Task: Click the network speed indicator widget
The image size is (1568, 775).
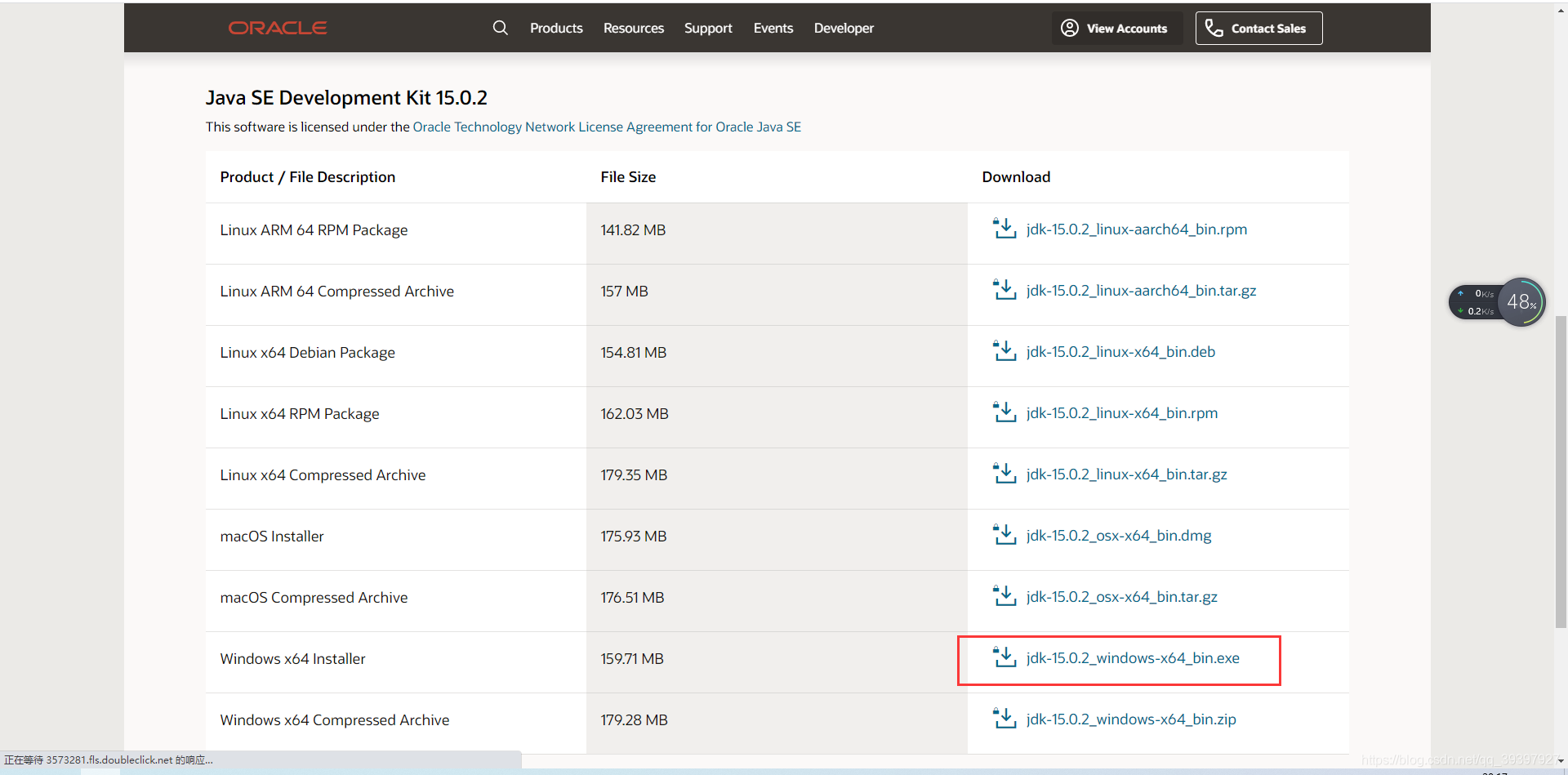Action: (1477, 302)
